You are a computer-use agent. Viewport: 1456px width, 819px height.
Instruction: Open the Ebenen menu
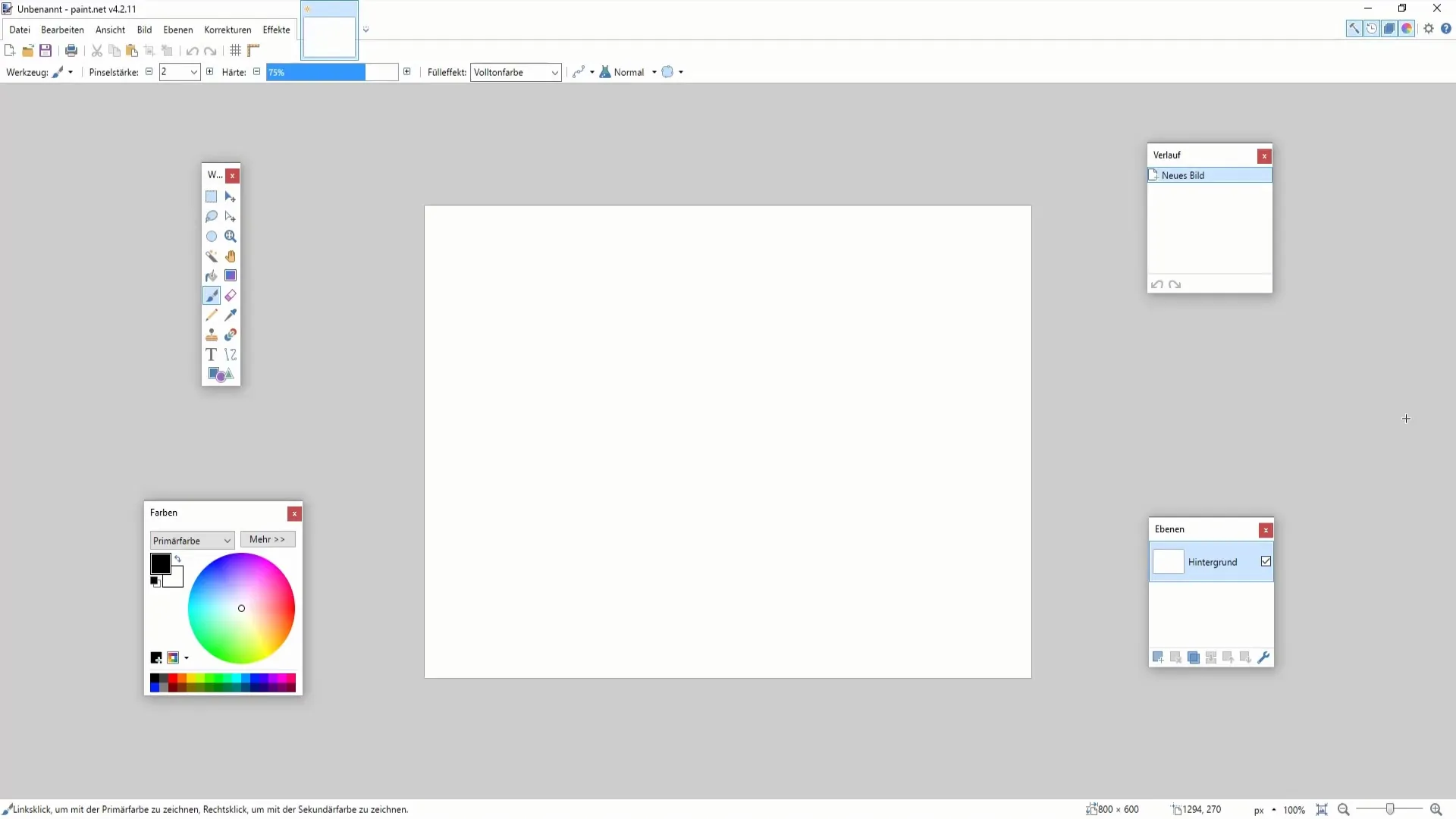tap(177, 30)
